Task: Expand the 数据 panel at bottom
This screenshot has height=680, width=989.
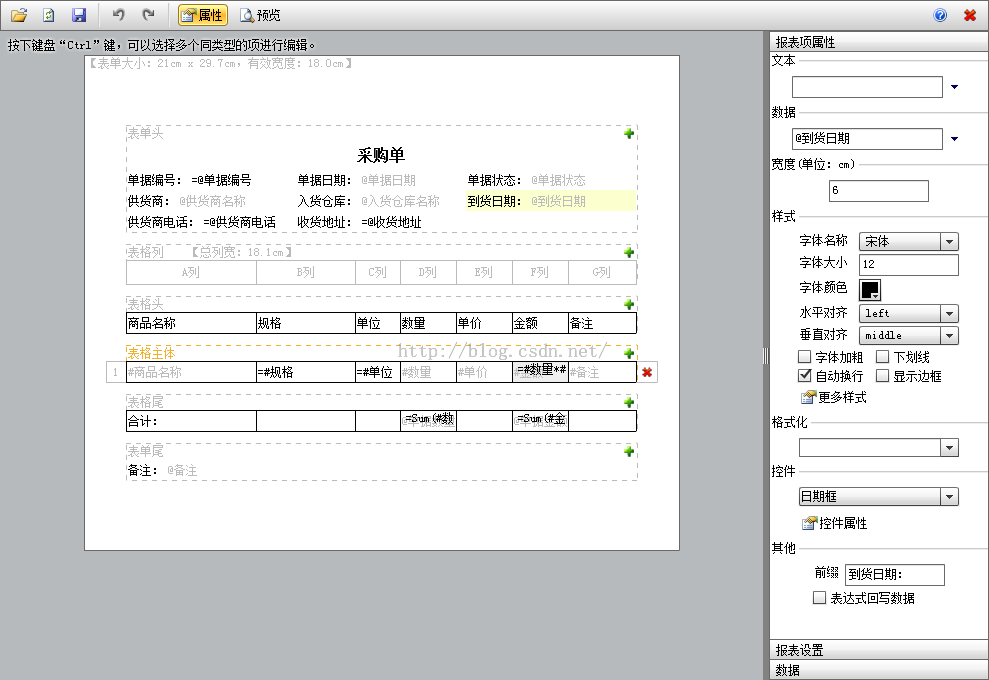Action: (x=879, y=670)
